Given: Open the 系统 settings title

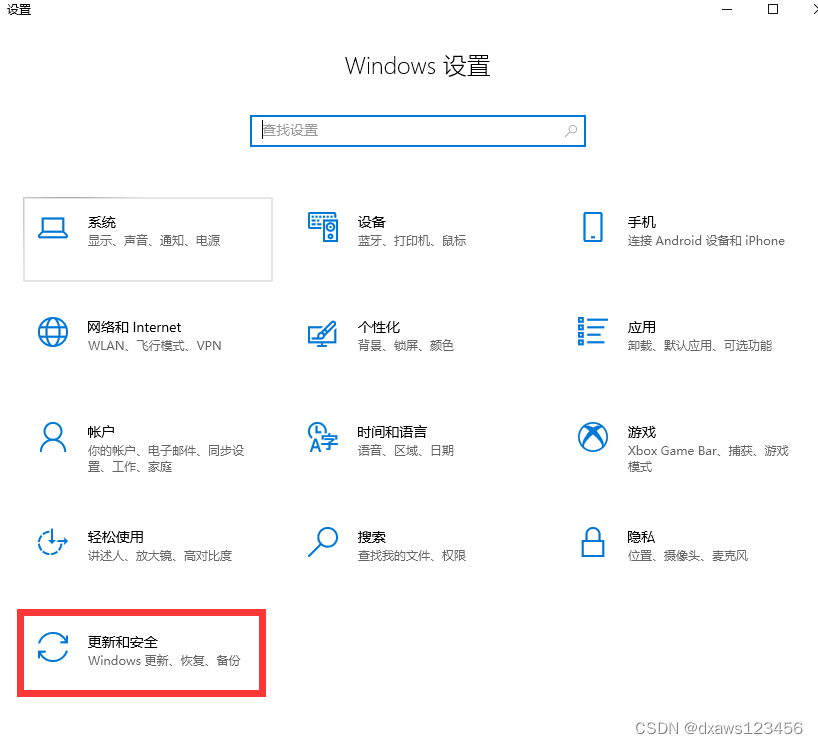Looking at the screenshot, I should click(x=102, y=222).
